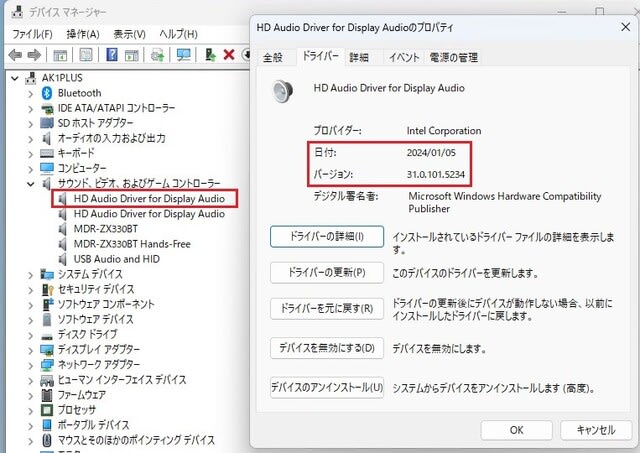This screenshot has width=640, height=453.
Task: Expand オーディオの入力および出力 chevron
Action: pos(30,139)
